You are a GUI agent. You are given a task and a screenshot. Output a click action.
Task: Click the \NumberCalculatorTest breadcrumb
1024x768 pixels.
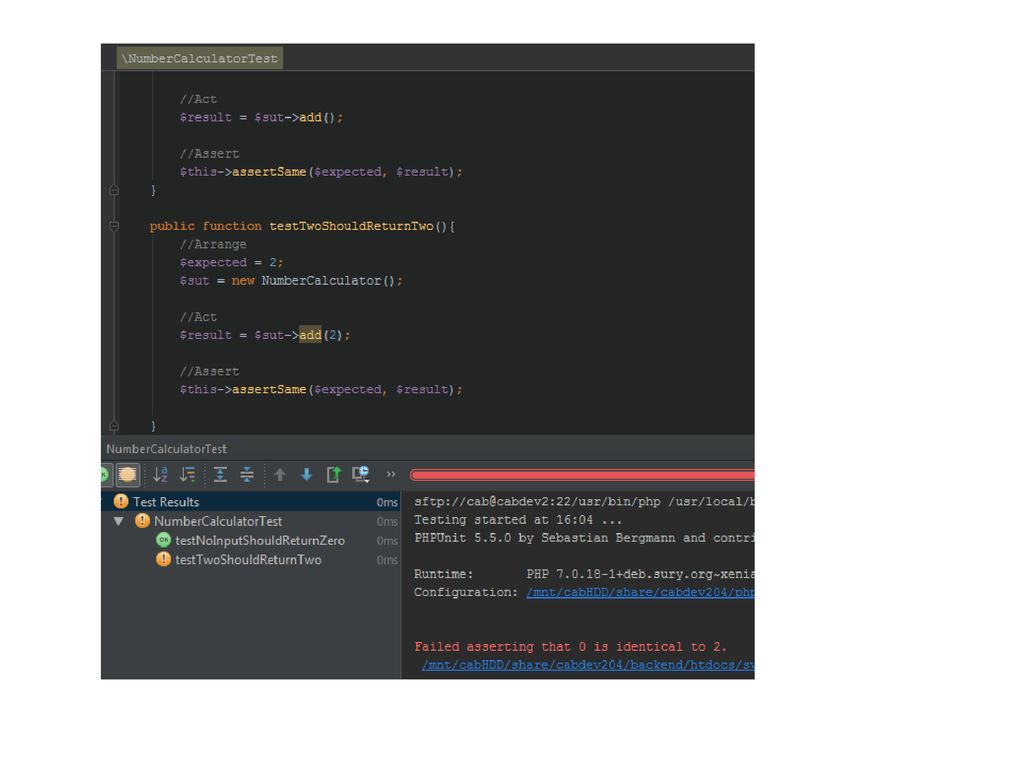[x=200, y=58]
